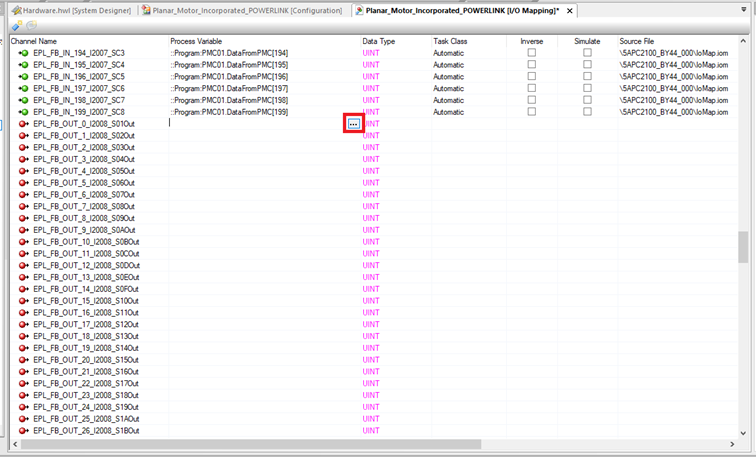Image resolution: width=756 pixels, height=457 pixels.
Task: Click the red output icon for EPL_FB_OUT_26_I2008_S1BOut
Action: 23,431
